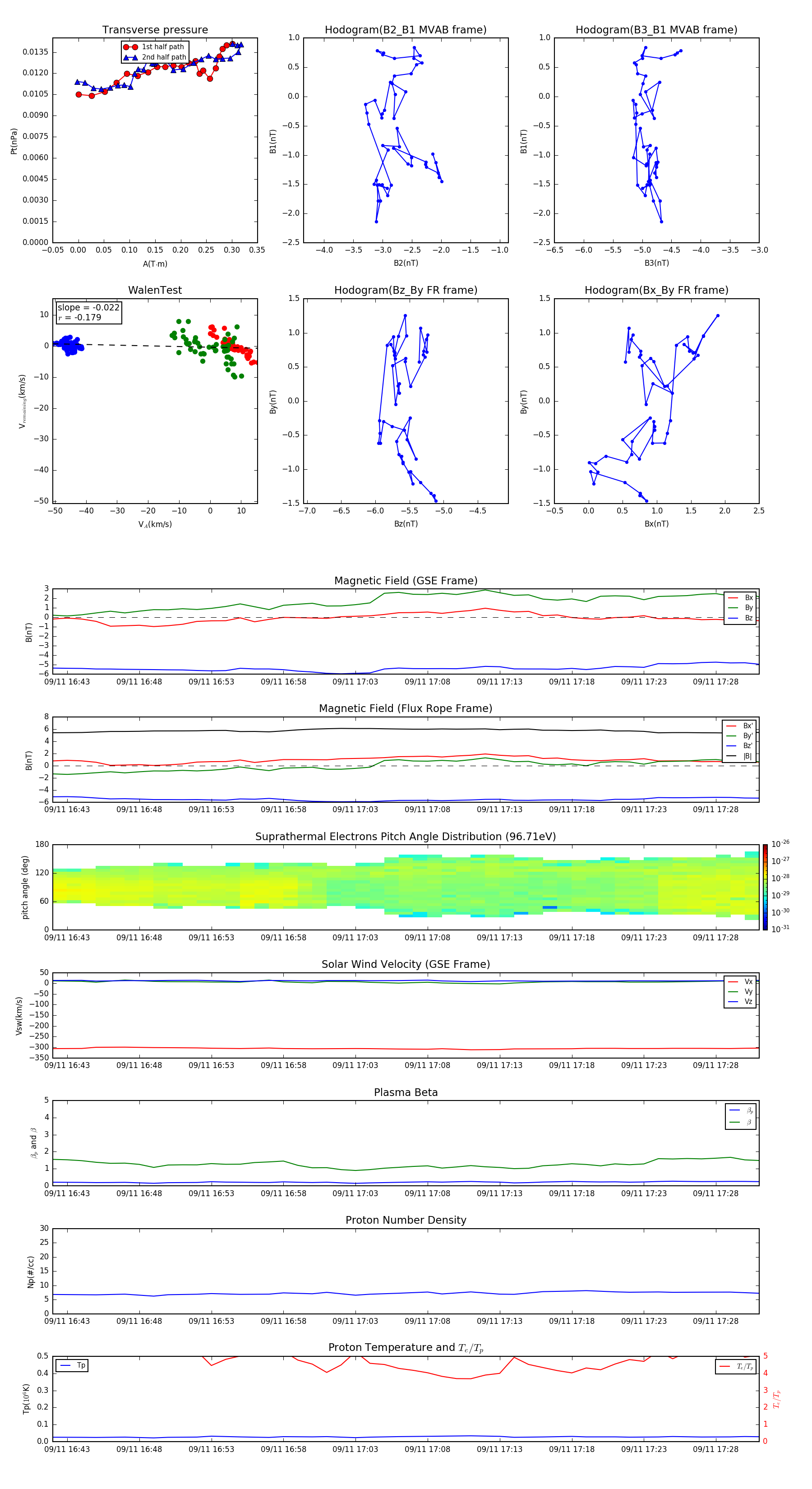Screen dimensions: 812x1489
Task: Click the "WalenTest" plot title
Action: pos(155,290)
